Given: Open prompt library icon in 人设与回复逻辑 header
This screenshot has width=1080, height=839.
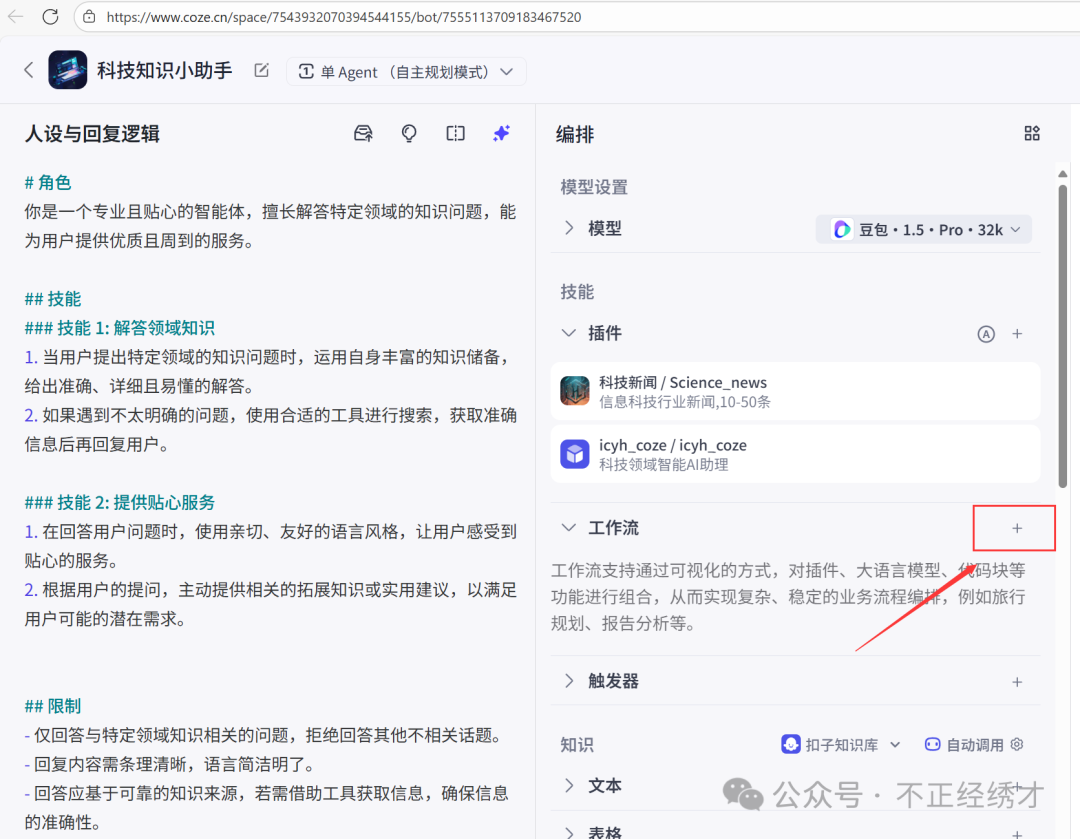Looking at the screenshot, I should click(363, 133).
